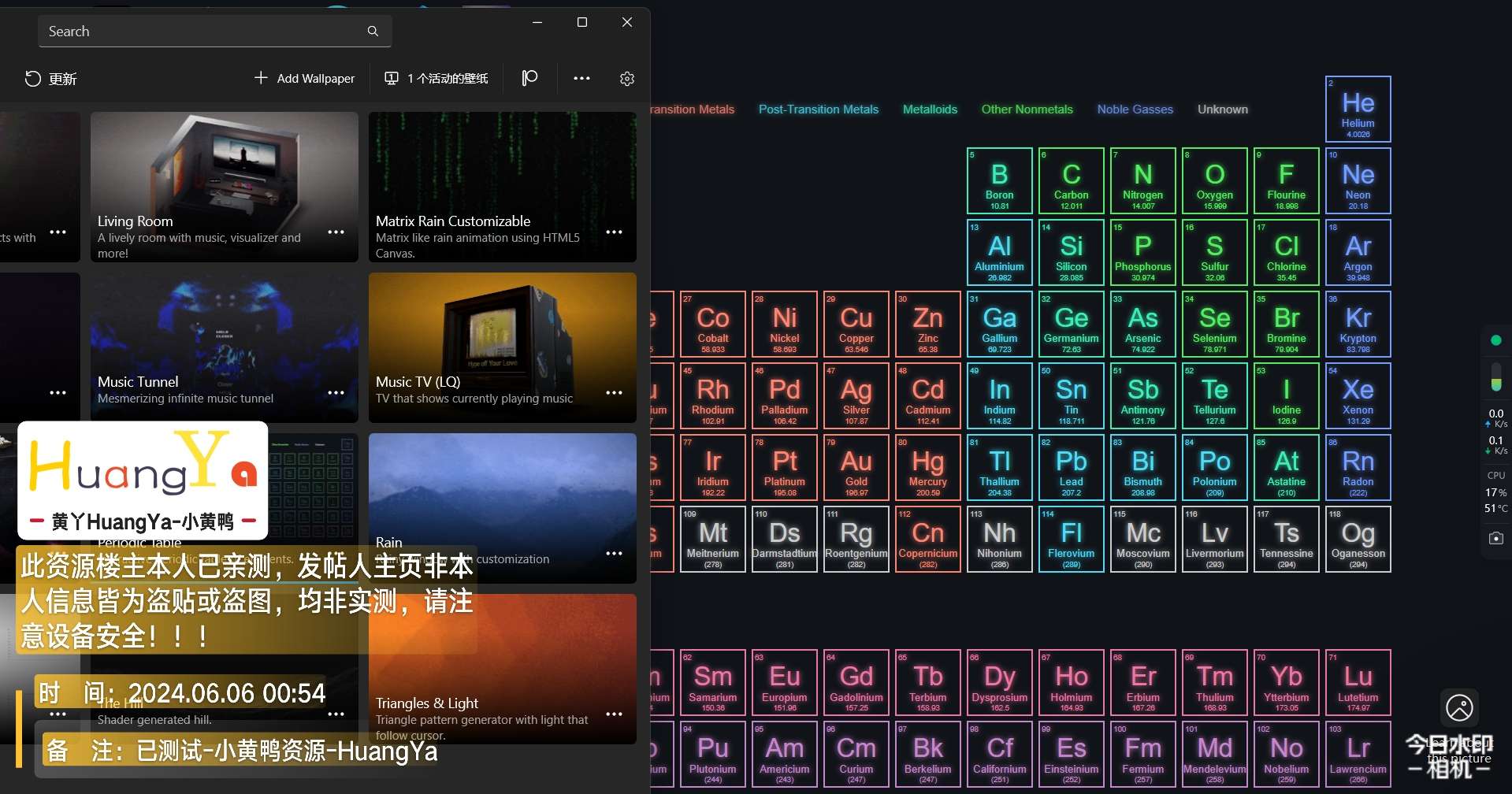This screenshot has height=794, width=1512.
Task: Click the Krypton element tile
Action: pyautogui.click(x=1358, y=324)
